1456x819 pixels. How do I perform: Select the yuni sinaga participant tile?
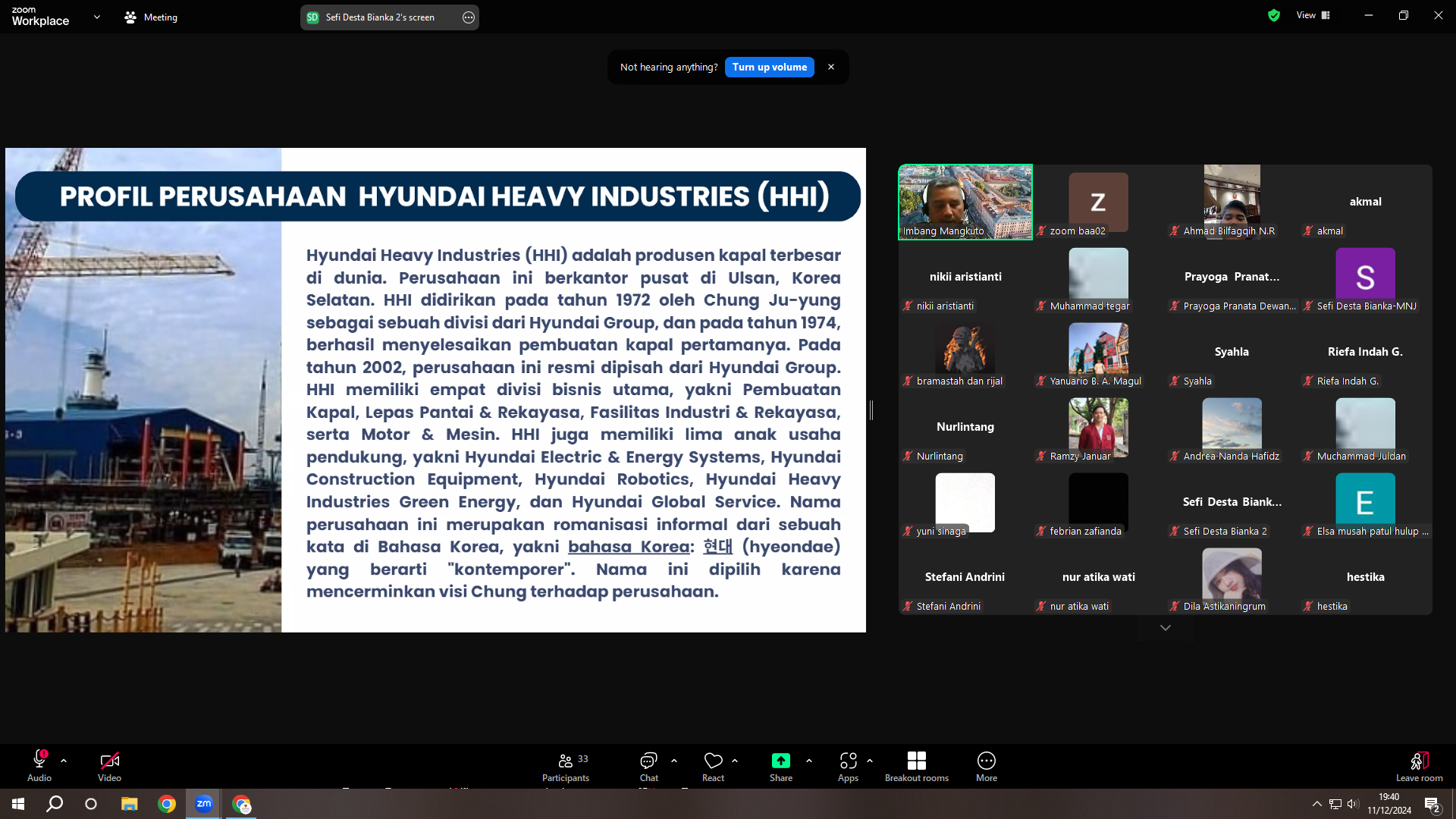click(x=965, y=502)
